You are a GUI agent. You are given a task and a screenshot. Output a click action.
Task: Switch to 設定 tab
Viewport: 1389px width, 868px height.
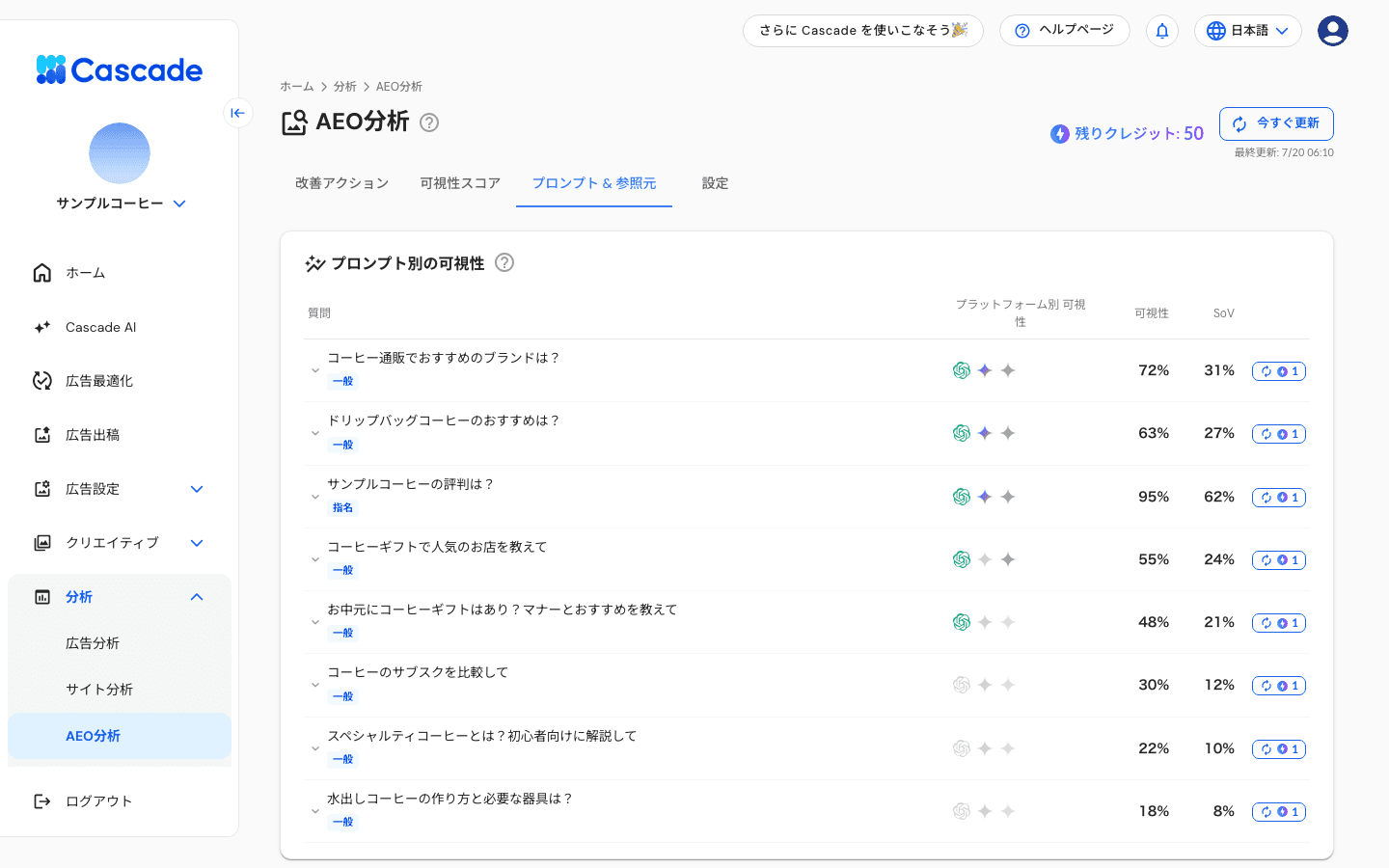(715, 183)
